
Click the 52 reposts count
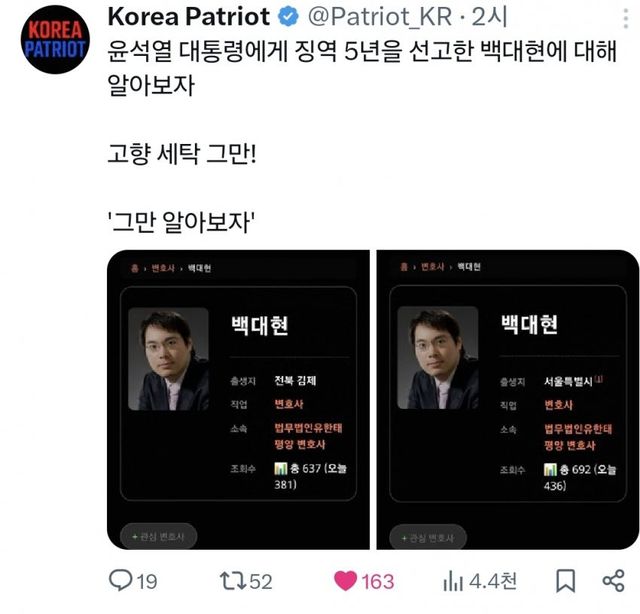(261, 582)
